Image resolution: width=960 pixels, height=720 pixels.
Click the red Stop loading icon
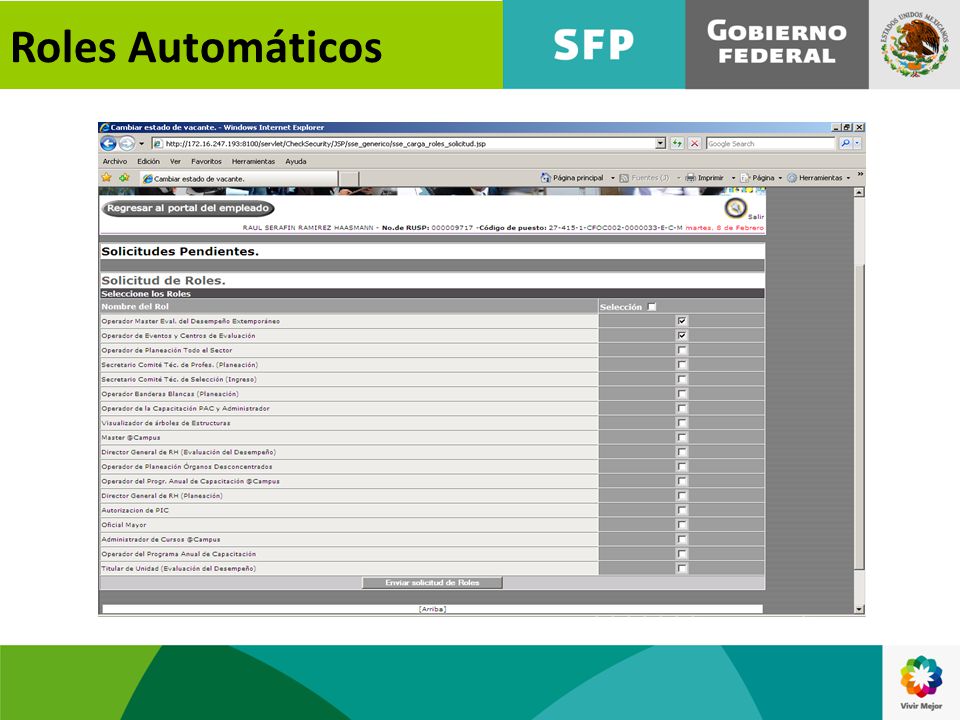tap(694, 144)
